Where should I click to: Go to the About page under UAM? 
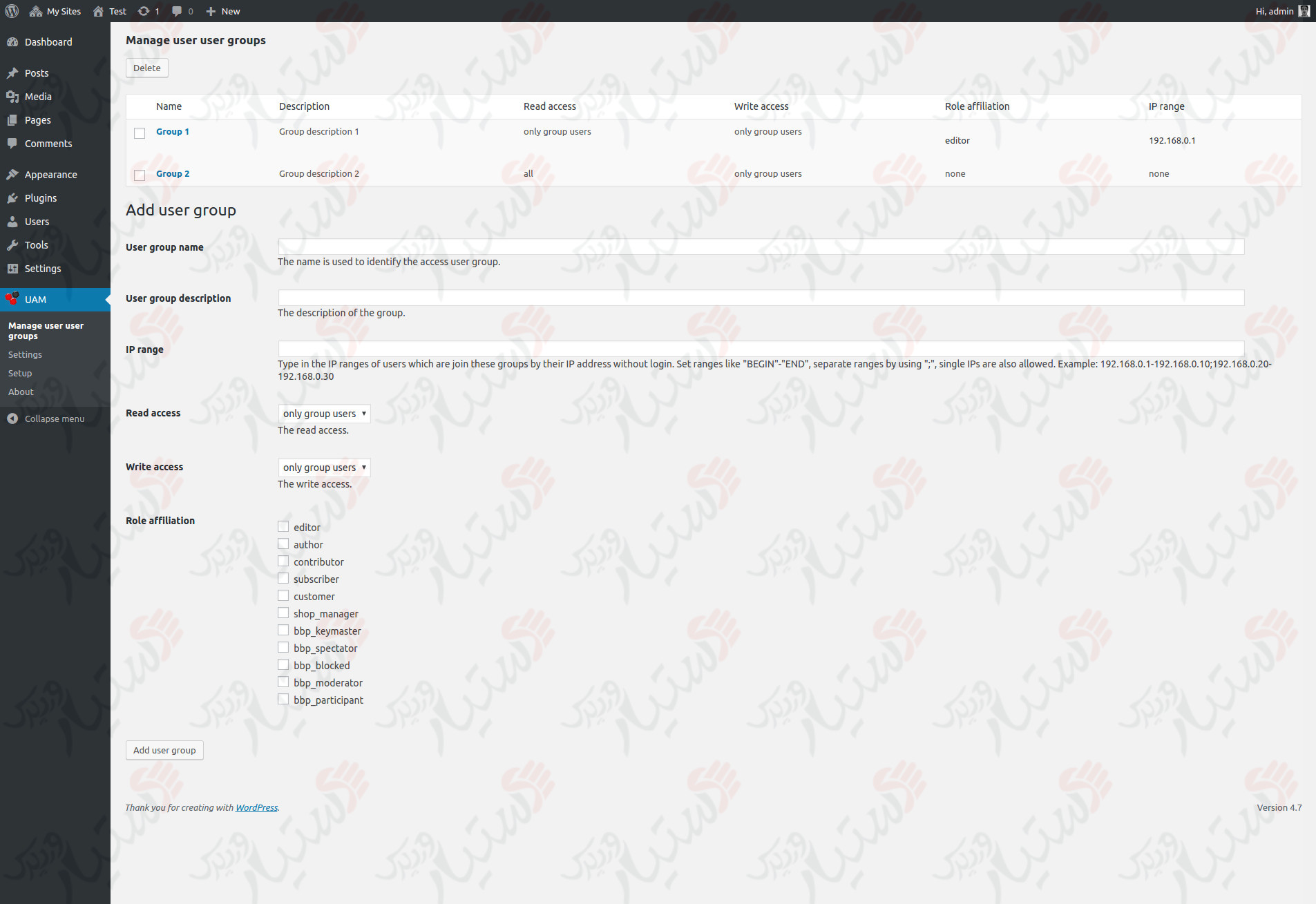click(21, 392)
